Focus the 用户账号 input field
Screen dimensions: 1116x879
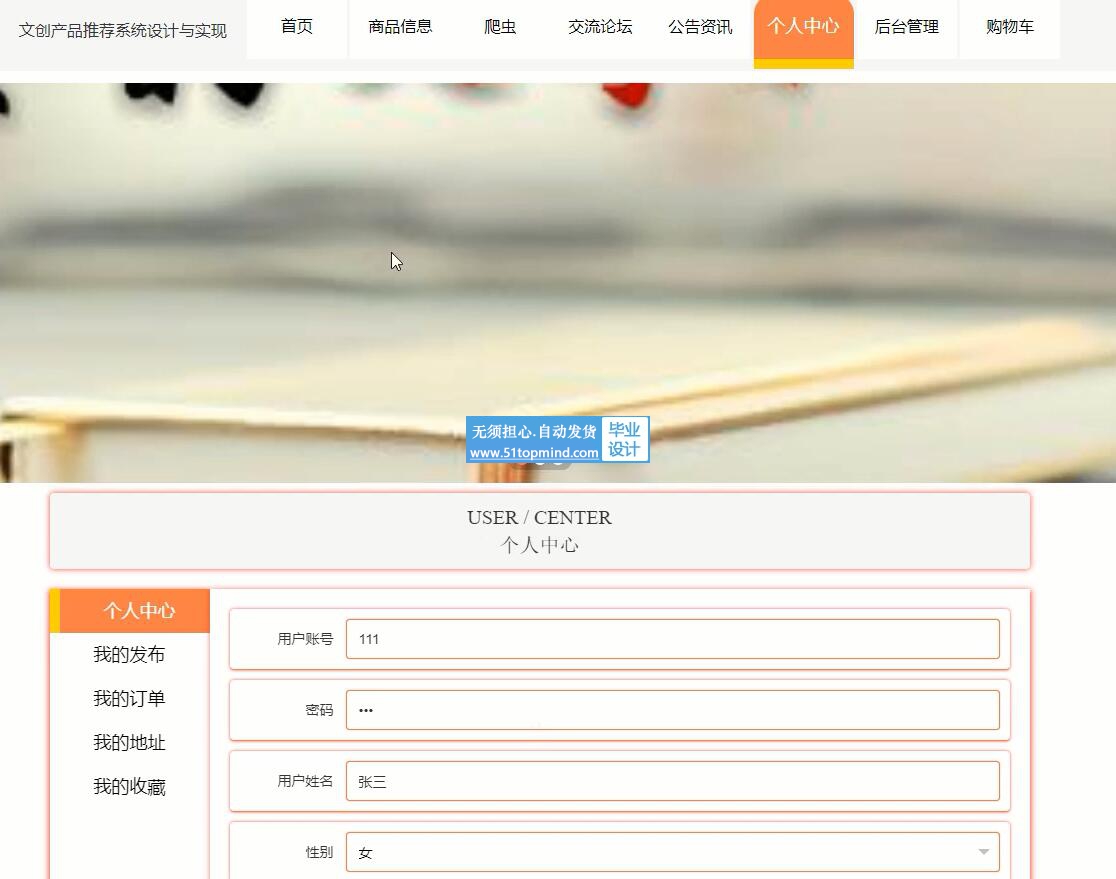coord(673,639)
